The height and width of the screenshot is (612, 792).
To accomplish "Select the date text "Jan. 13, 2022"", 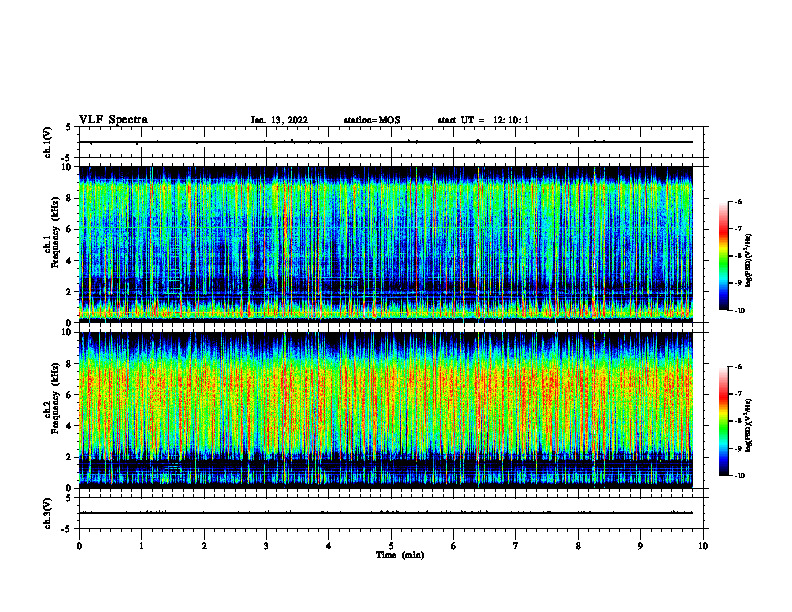I will pyautogui.click(x=279, y=120).
